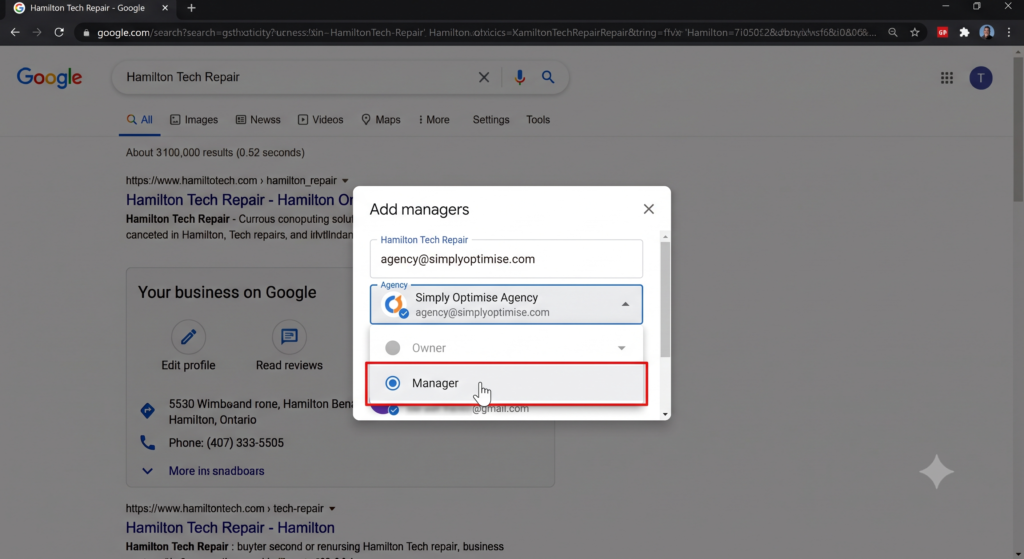Bookmark this page with the star icon
The width and height of the screenshot is (1024, 559).
click(915, 32)
